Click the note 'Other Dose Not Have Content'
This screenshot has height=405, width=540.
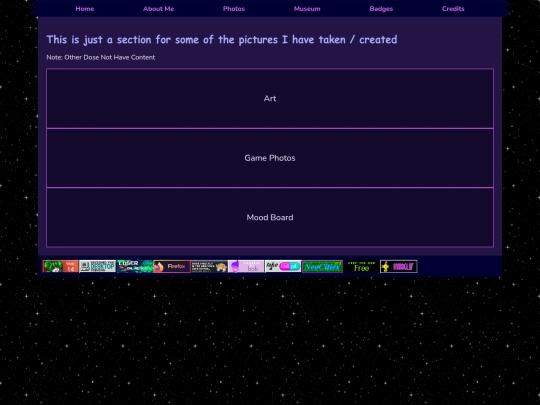pos(101,58)
